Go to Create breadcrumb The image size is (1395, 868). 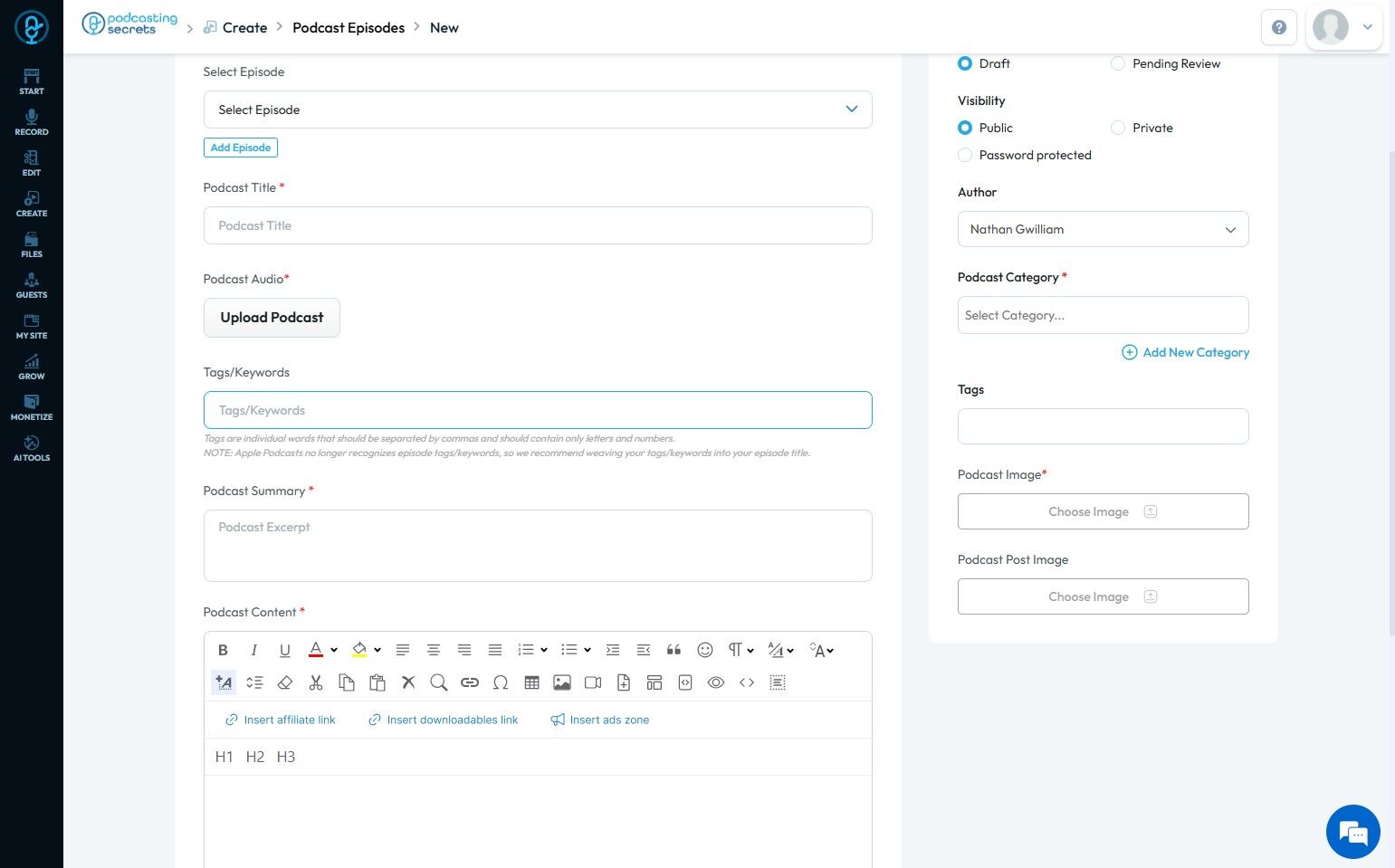(x=245, y=27)
